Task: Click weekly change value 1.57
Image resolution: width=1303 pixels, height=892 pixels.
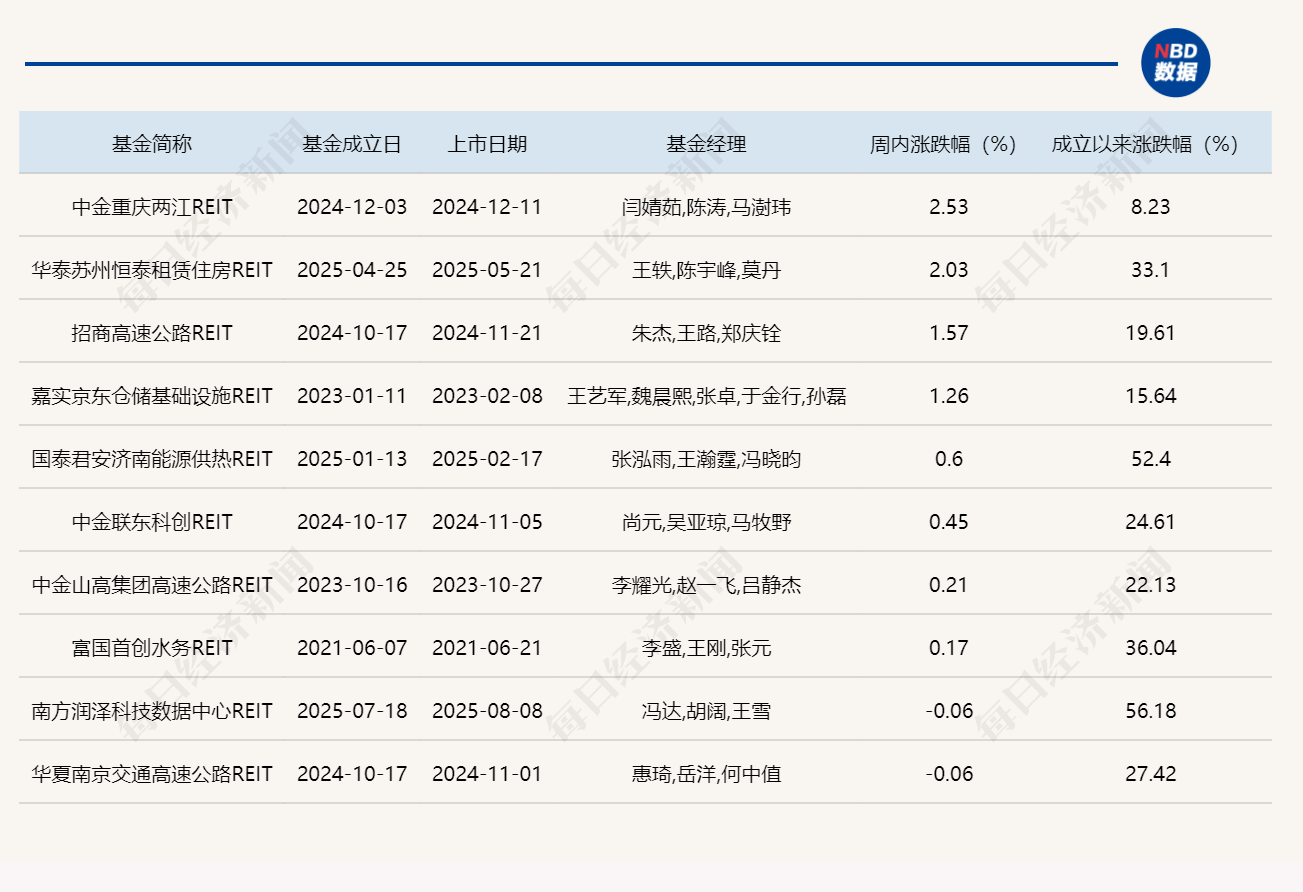Action: click(x=948, y=333)
